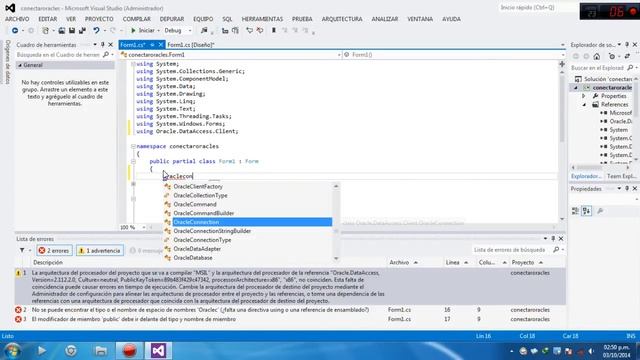Close the Cuadro de herramientas panel
Image resolution: width=640 pixels, height=360 pixels.
(111, 44)
